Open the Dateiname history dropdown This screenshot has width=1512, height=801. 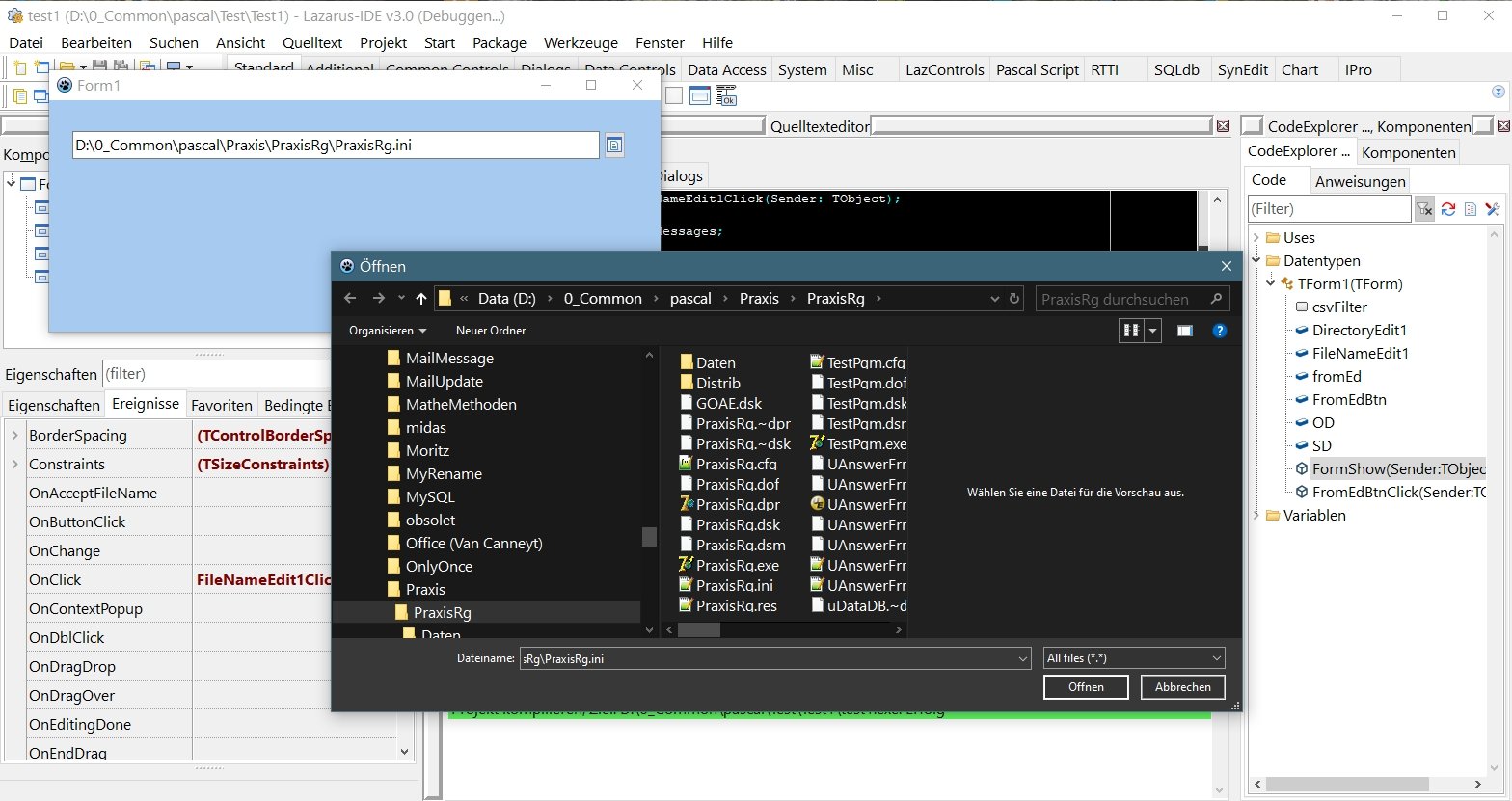tap(1023, 658)
